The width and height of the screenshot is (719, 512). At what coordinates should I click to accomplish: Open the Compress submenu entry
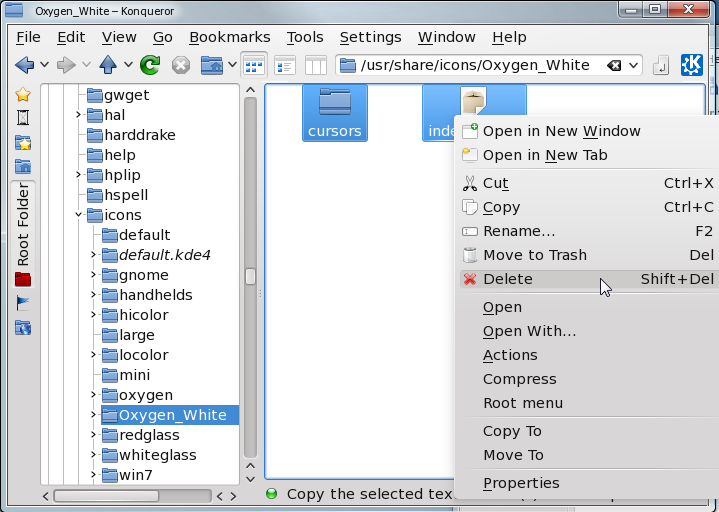589,379
